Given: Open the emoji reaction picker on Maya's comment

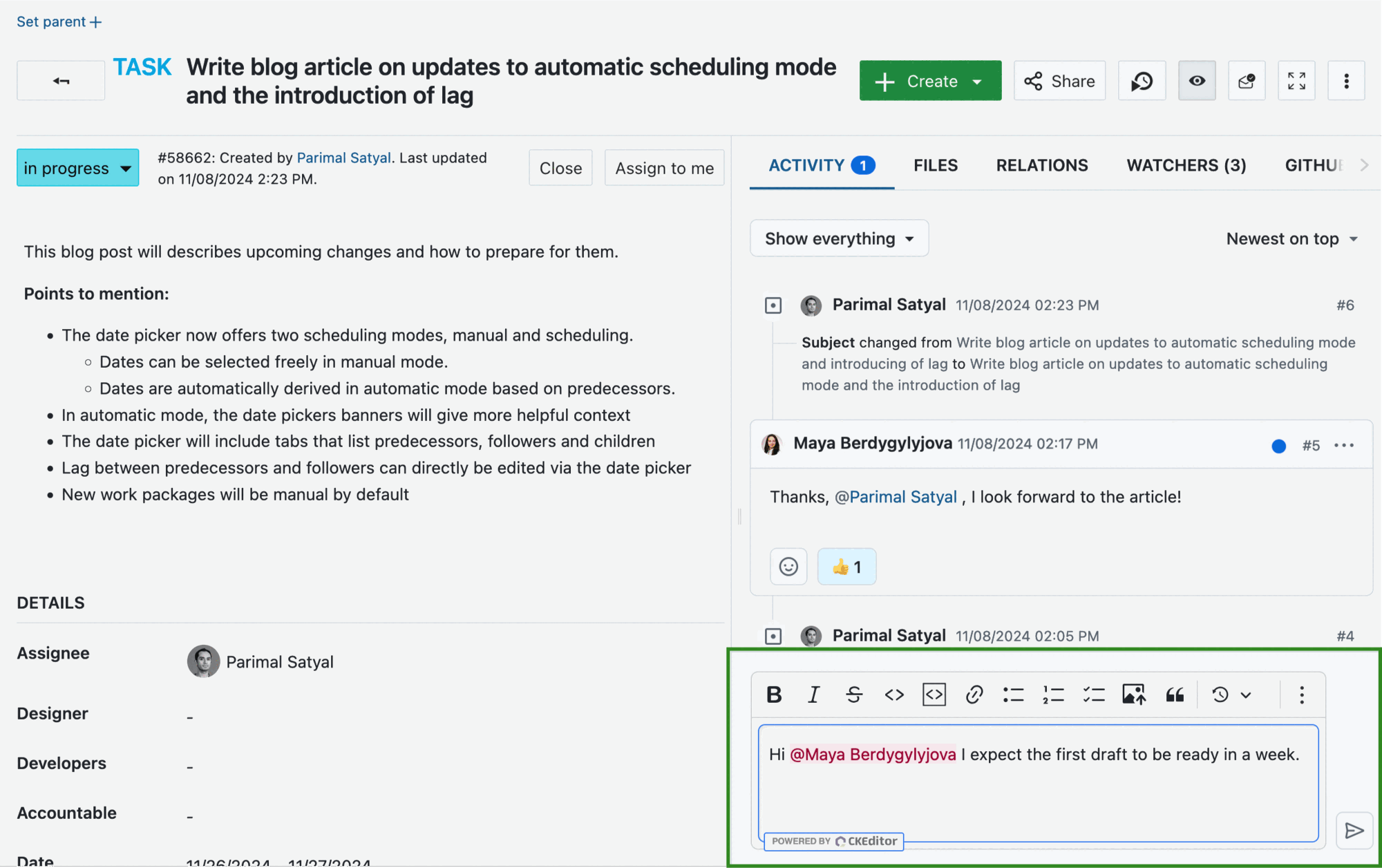Looking at the screenshot, I should click(788, 566).
